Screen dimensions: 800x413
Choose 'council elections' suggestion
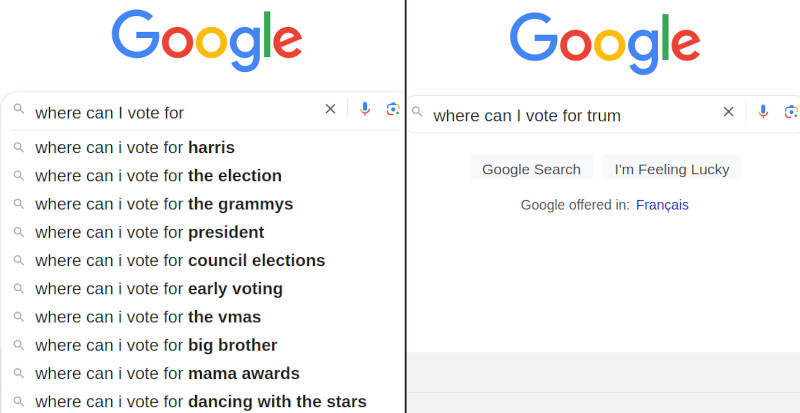[180, 260]
